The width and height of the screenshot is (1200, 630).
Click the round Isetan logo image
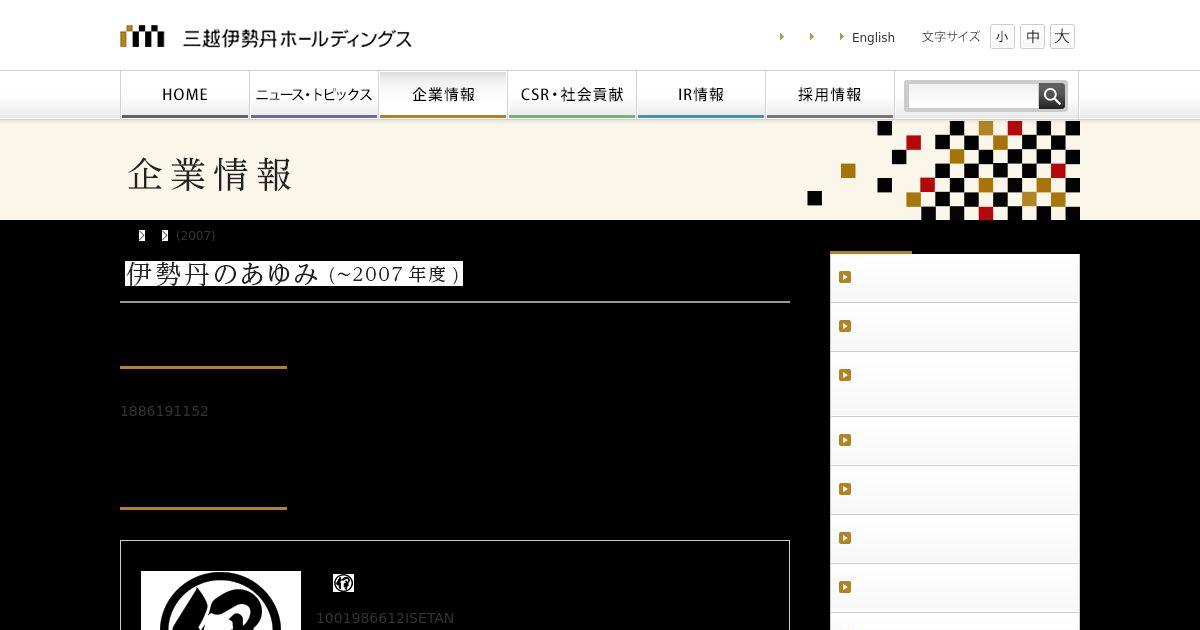point(221,601)
